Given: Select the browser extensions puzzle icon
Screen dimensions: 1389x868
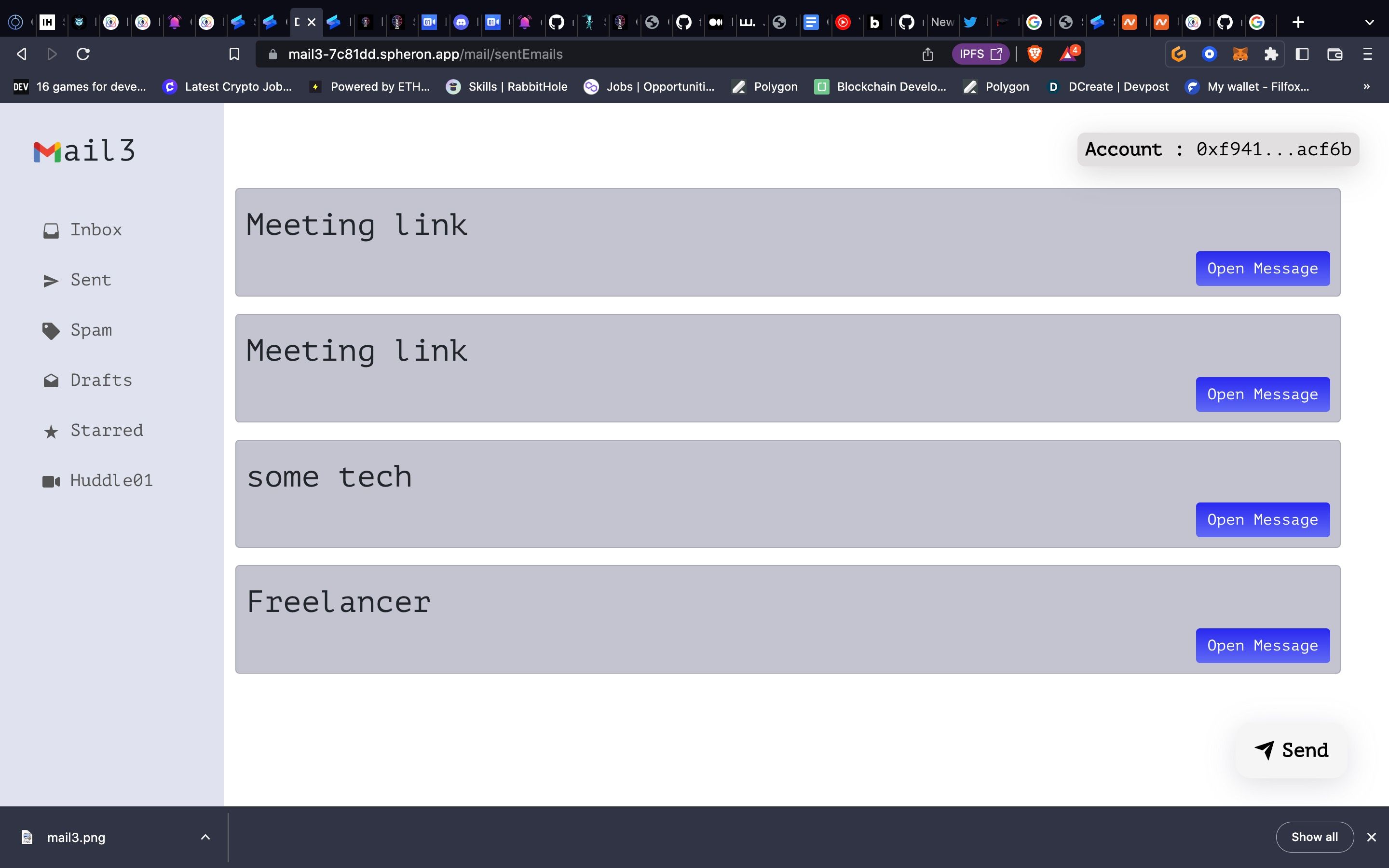Looking at the screenshot, I should tap(1271, 54).
